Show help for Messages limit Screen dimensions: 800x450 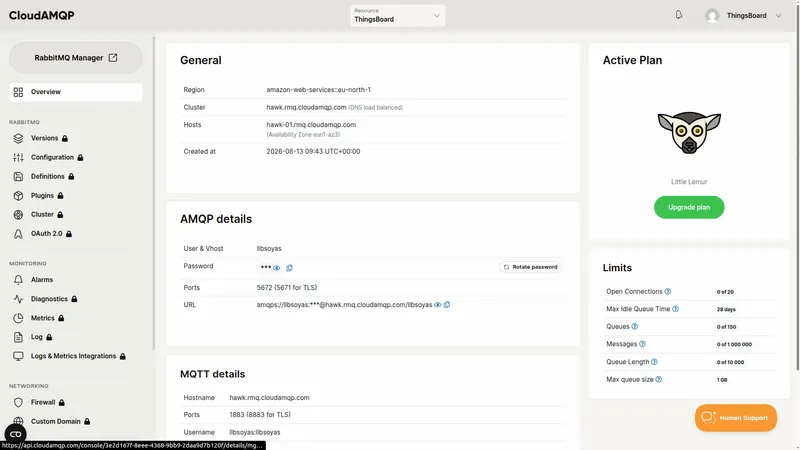pyautogui.click(x=642, y=344)
